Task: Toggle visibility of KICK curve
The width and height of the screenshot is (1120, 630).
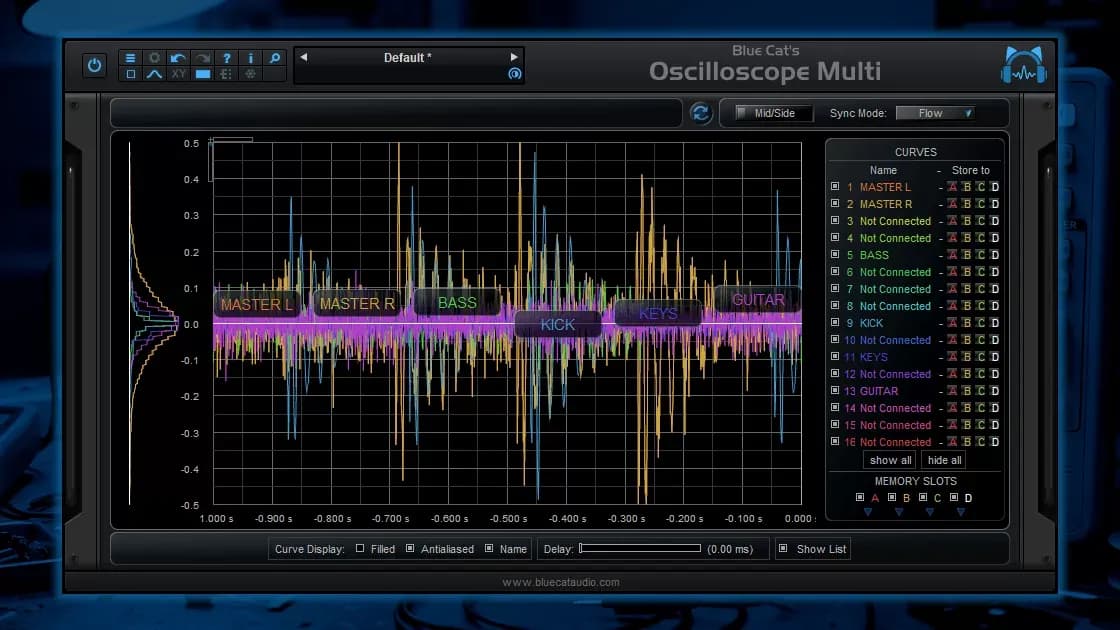Action: [x=835, y=322]
